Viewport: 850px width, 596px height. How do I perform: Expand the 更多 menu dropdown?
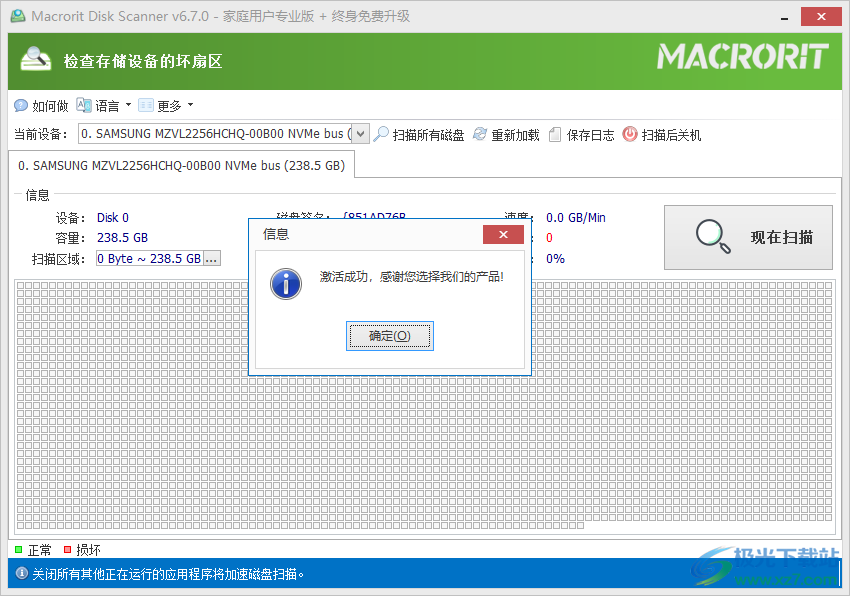tap(168, 105)
